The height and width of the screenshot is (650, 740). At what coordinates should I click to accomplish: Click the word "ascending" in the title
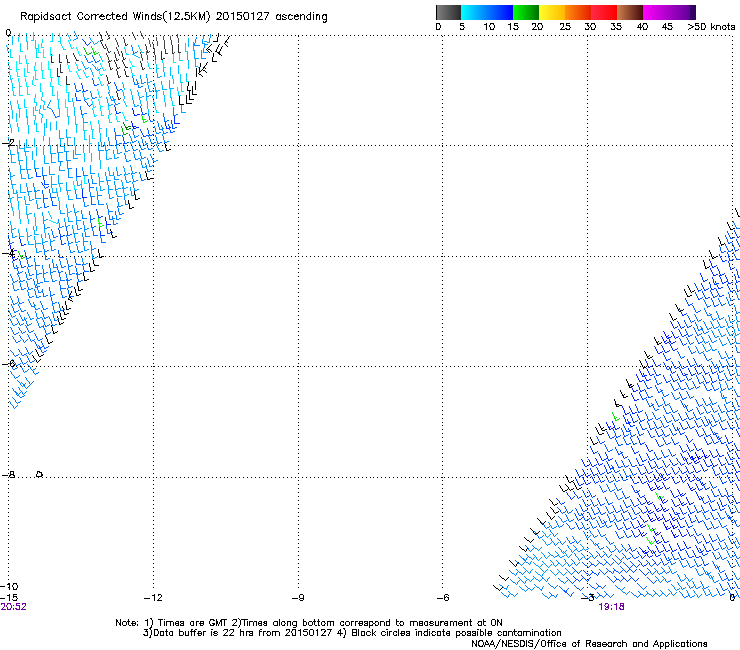[301, 17]
